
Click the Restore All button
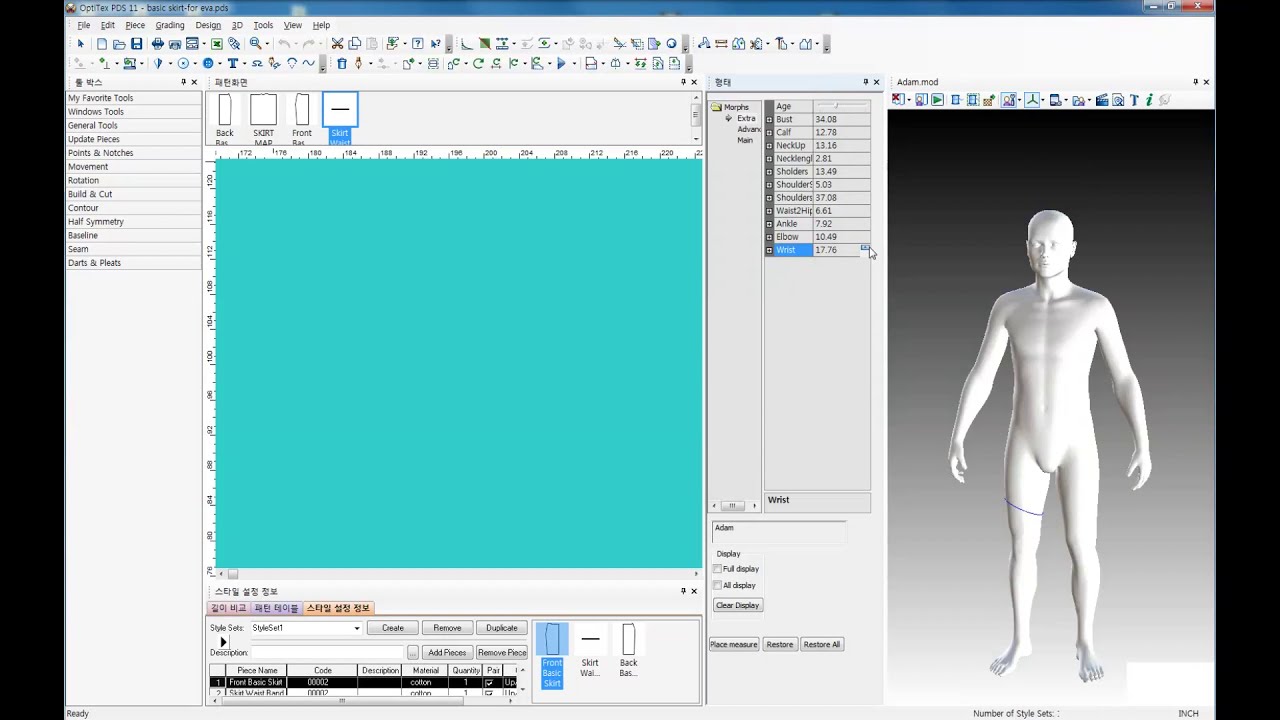(x=822, y=644)
